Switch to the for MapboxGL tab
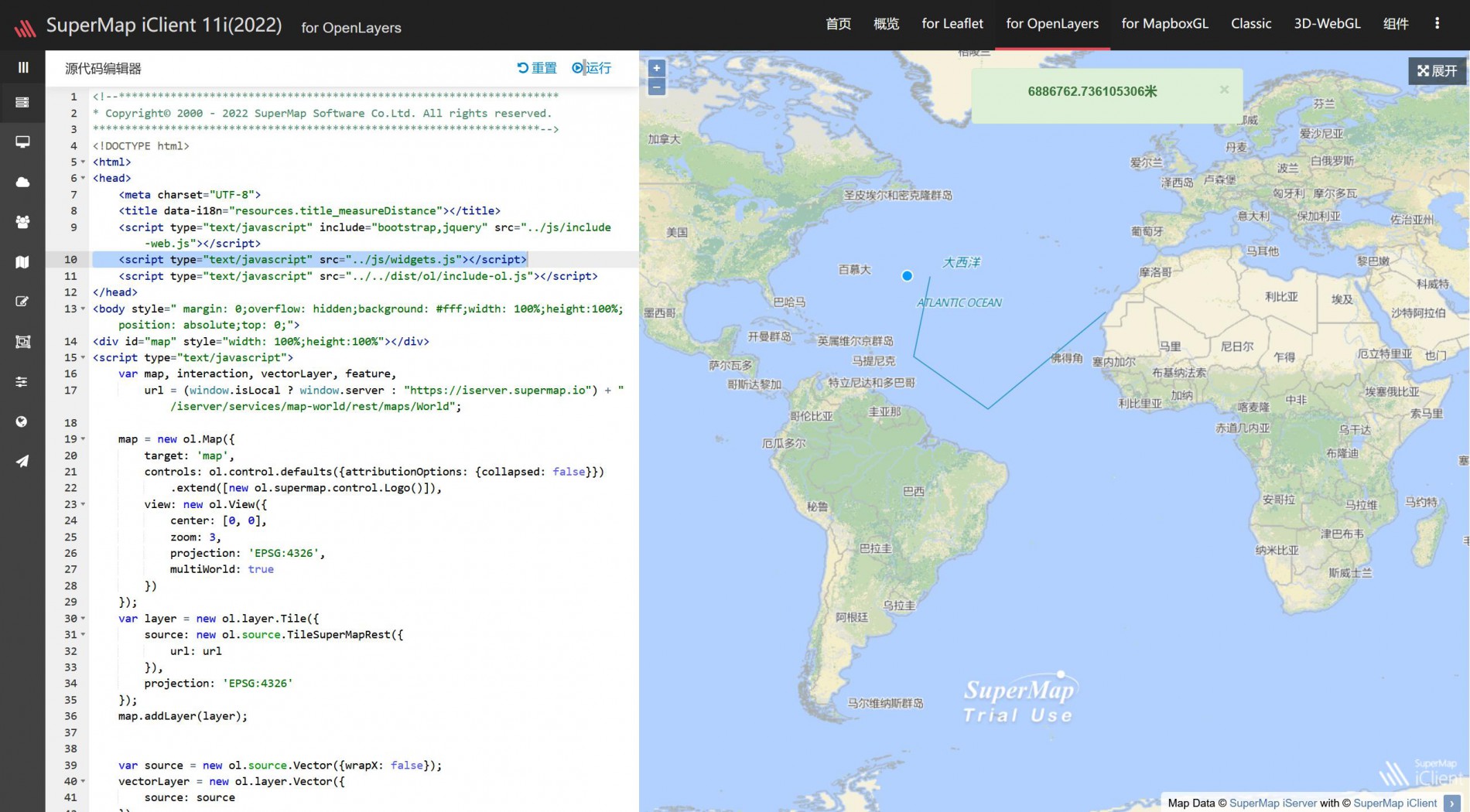Viewport: 1470px width, 812px height. [1164, 24]
